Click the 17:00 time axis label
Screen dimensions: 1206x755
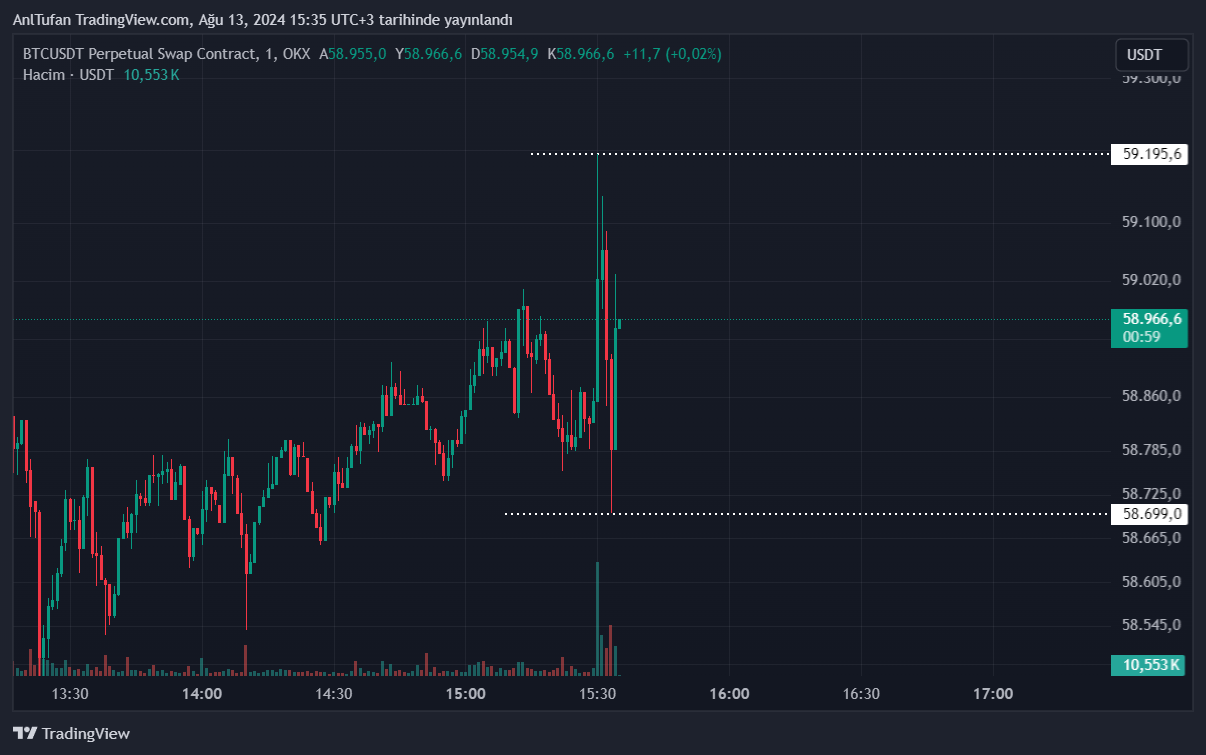coord(993,693)
